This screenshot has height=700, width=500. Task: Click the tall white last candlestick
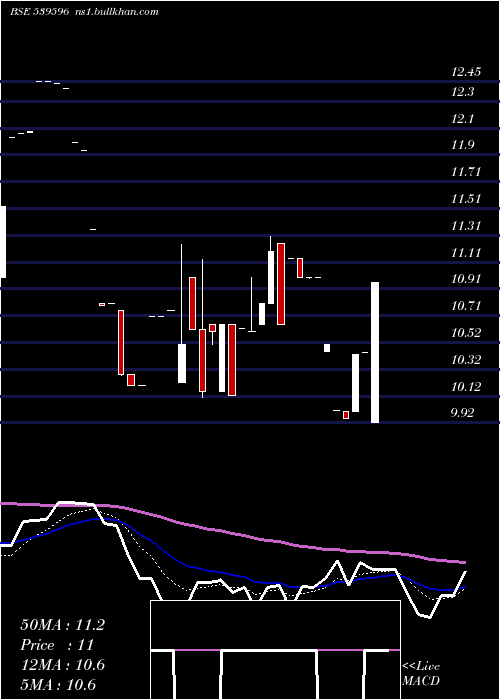point(375,352)
